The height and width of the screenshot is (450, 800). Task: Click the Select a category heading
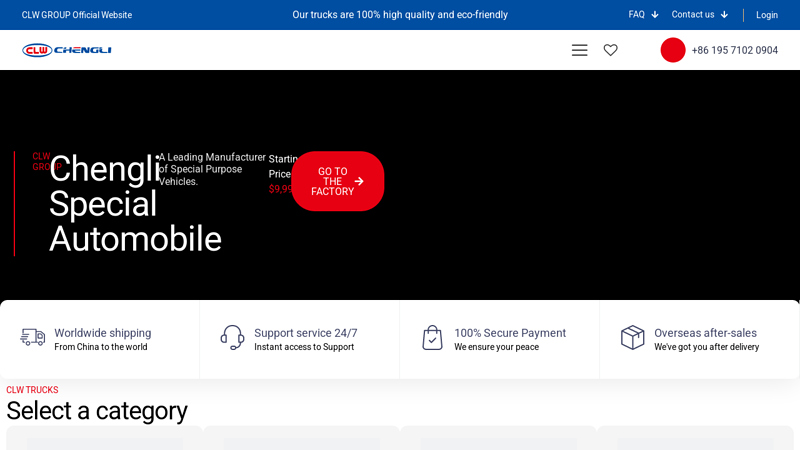tap(97, 411)
